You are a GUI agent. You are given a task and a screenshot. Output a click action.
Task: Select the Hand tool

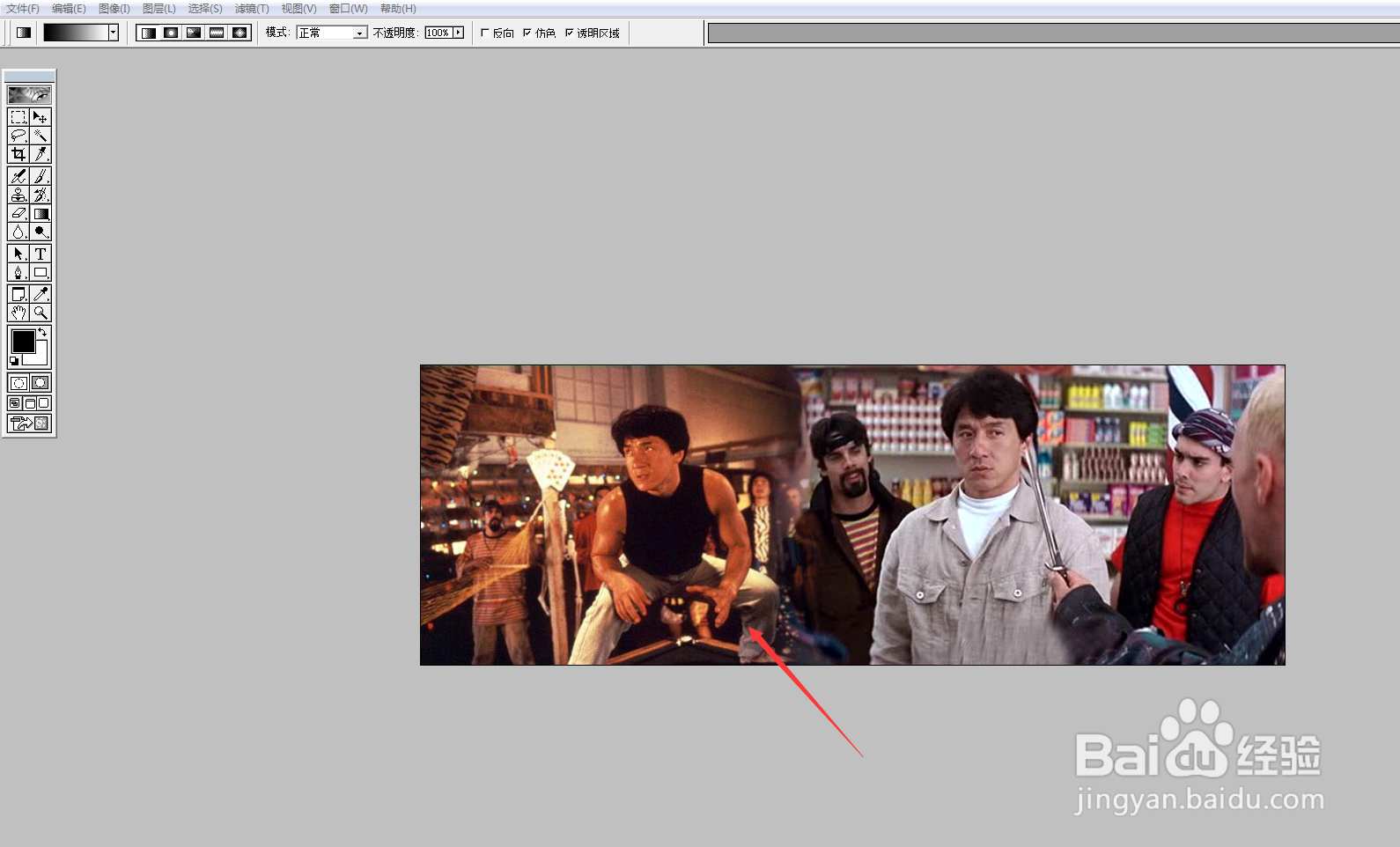coord(18,313)
